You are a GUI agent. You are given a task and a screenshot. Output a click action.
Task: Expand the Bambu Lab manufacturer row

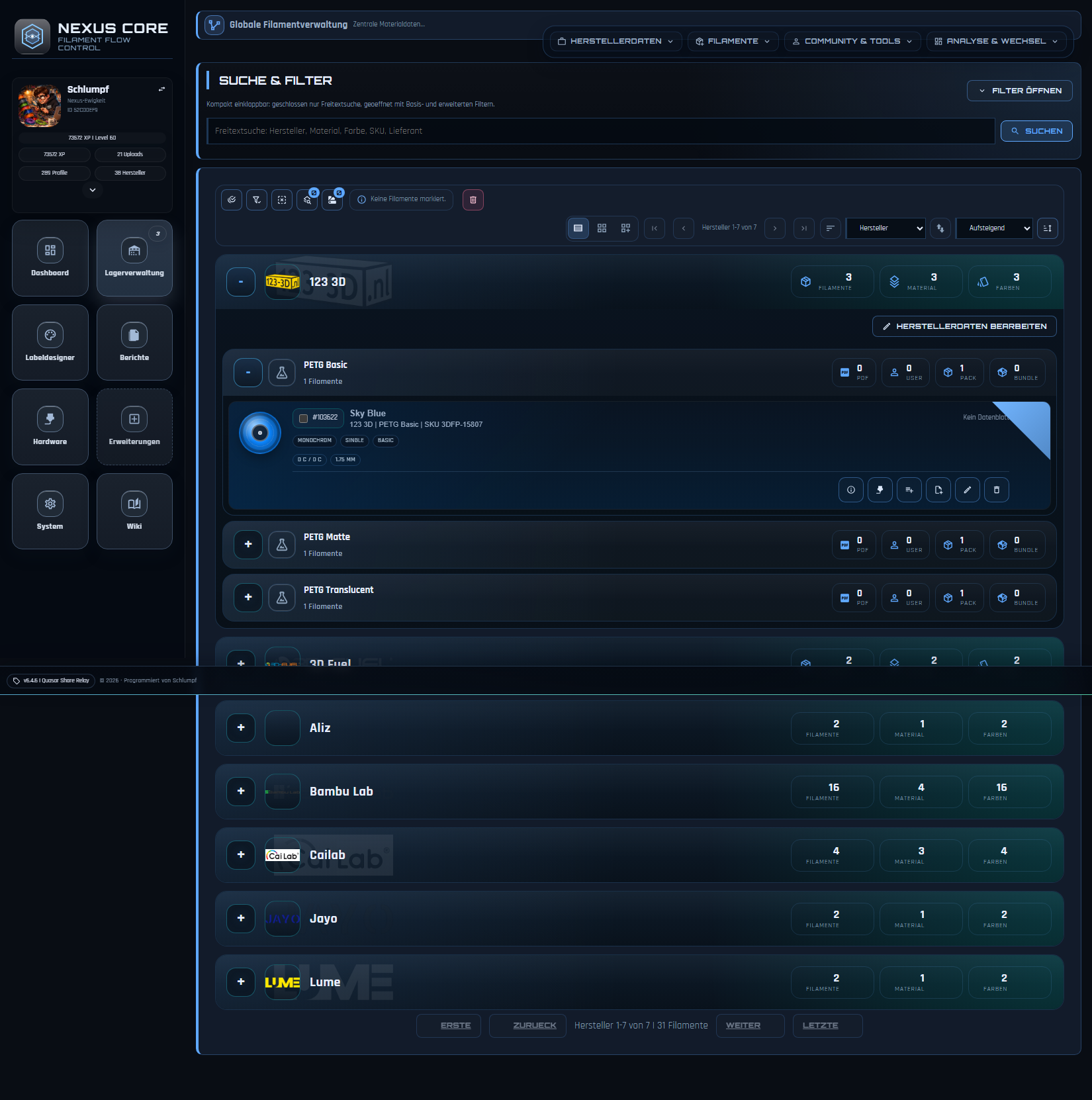[241, 792]
